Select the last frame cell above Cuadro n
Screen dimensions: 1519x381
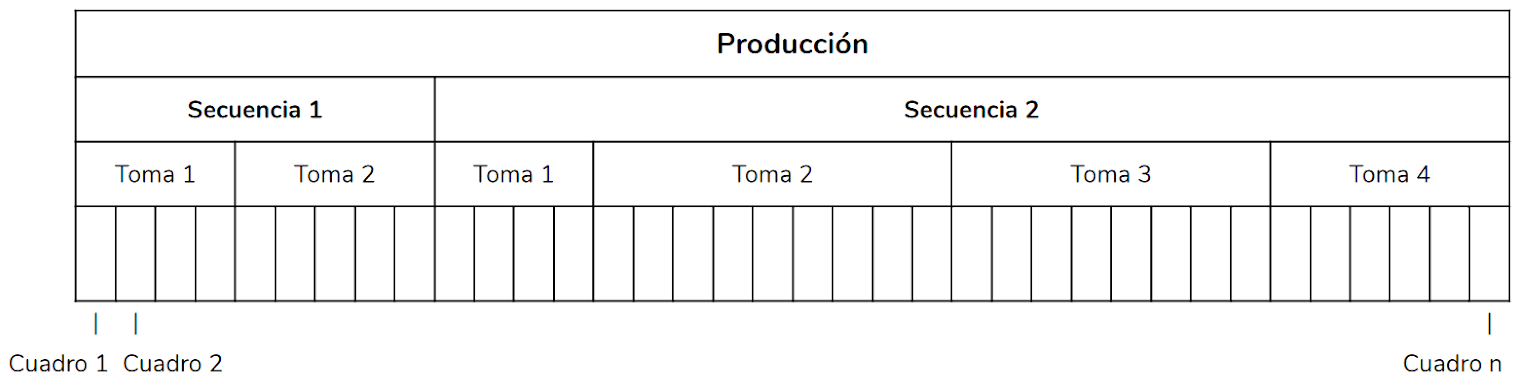click(1490, 253)
